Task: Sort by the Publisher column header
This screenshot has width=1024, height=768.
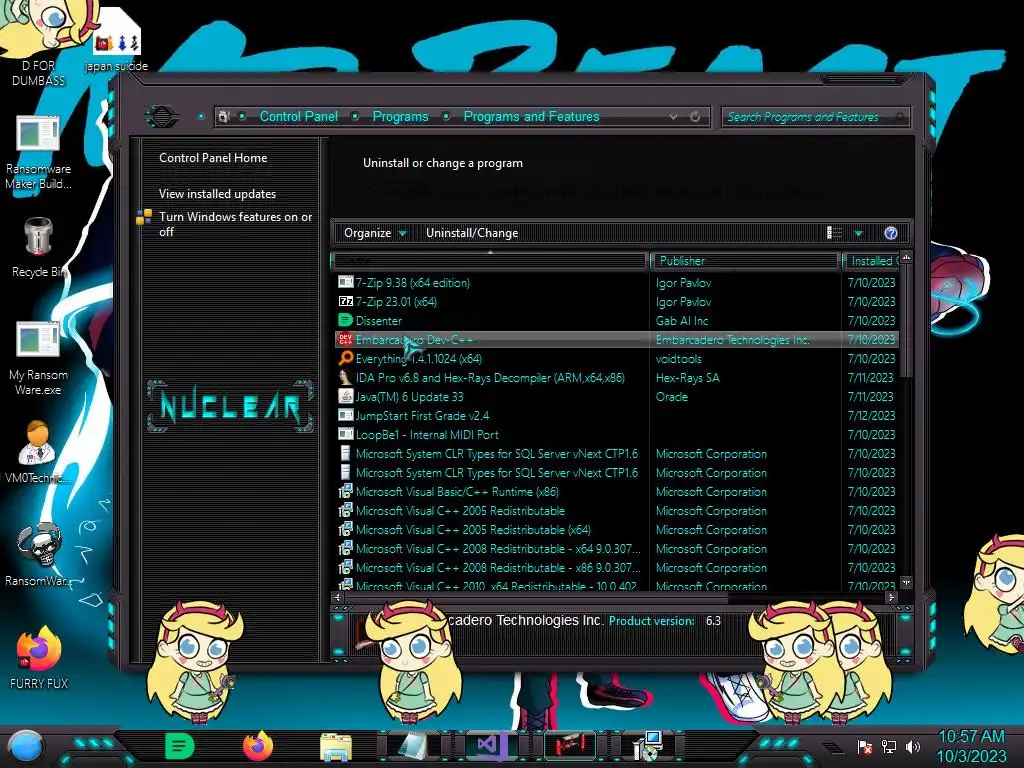Action: 745,261
